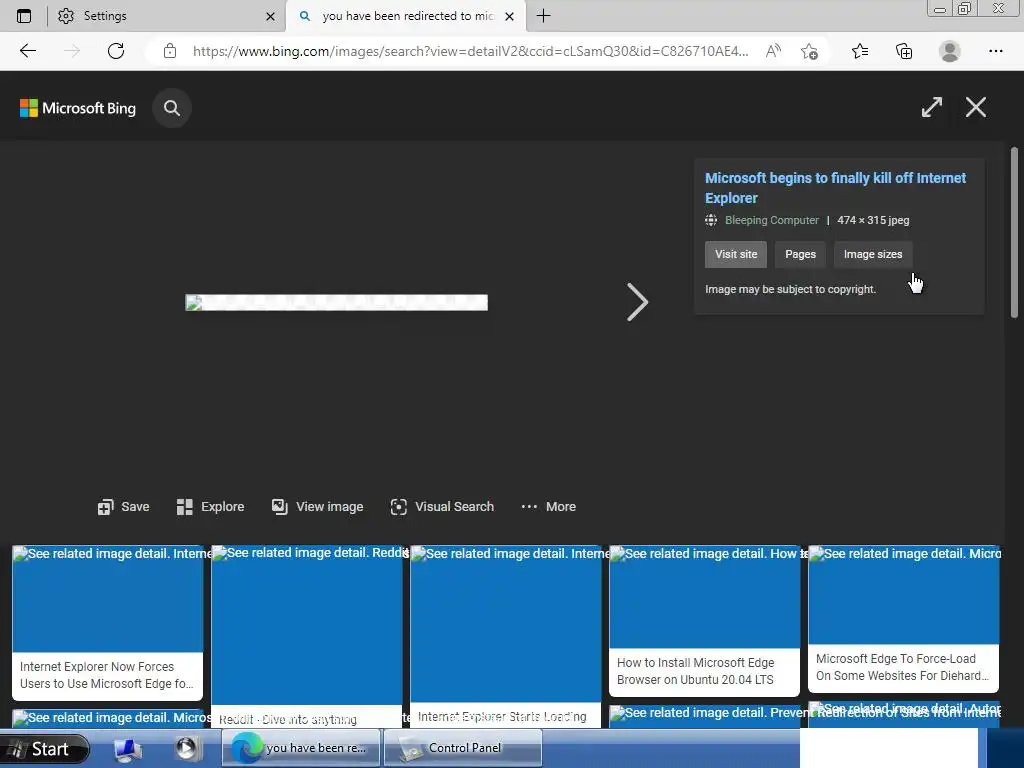Open Read aloud in address bar
1024x768 pixels.
pyautogui.click(x=773, y=51)
